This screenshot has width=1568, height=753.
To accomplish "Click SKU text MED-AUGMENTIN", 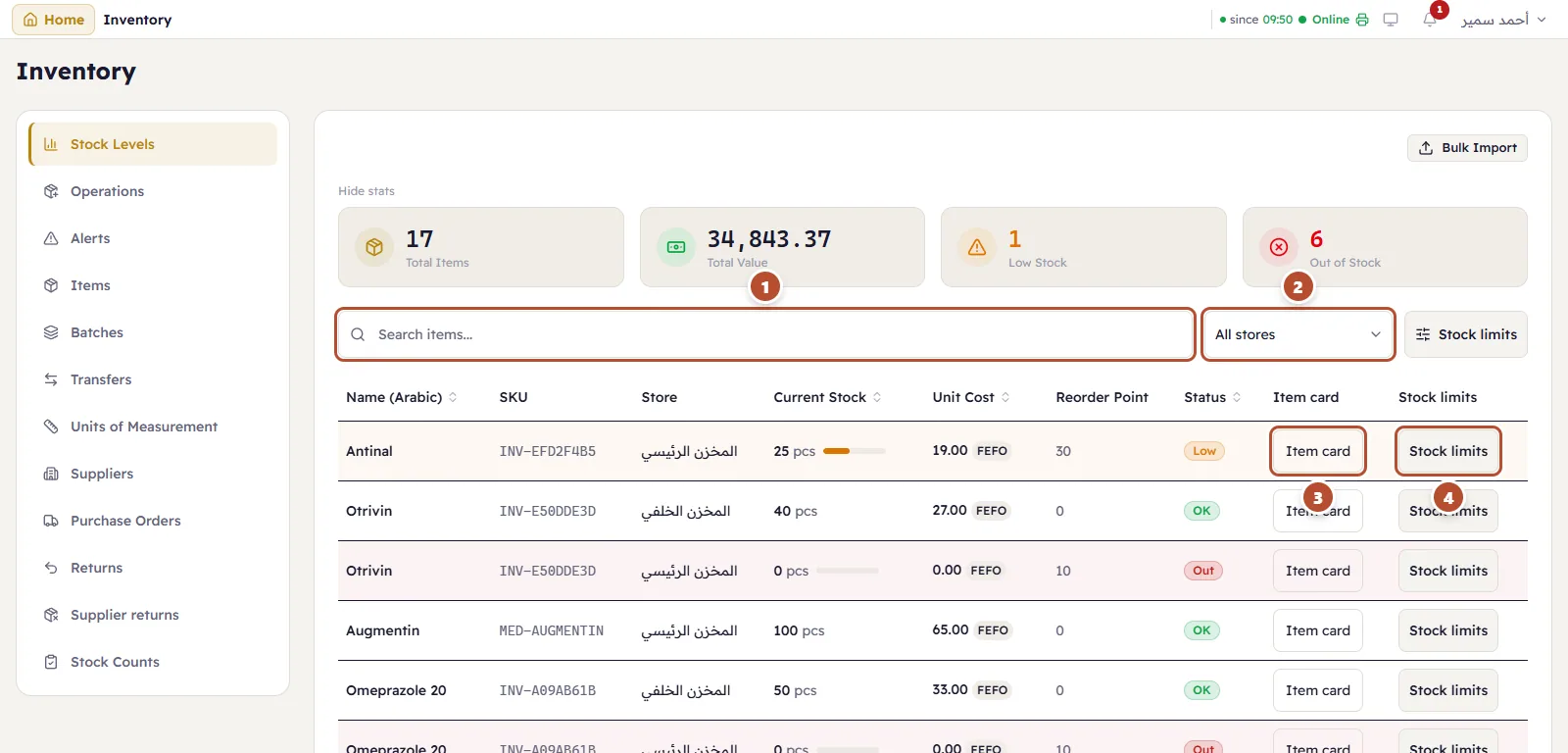I will click(552, 630).
